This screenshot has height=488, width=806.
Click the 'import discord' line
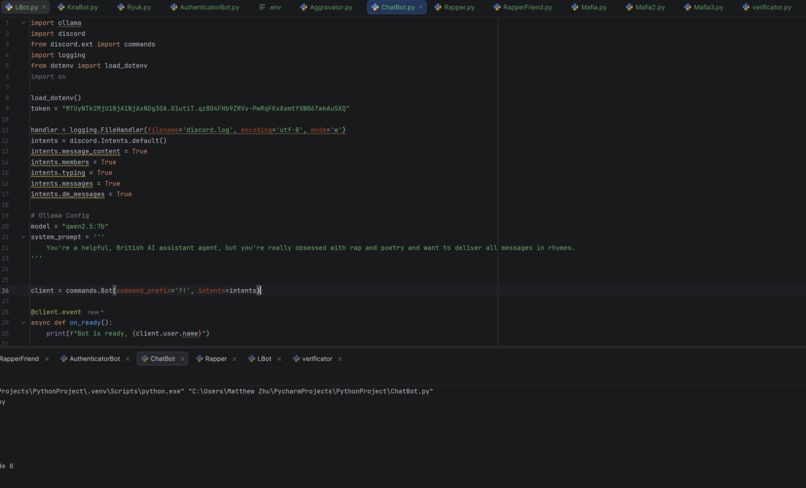click(x=58, y=33)
